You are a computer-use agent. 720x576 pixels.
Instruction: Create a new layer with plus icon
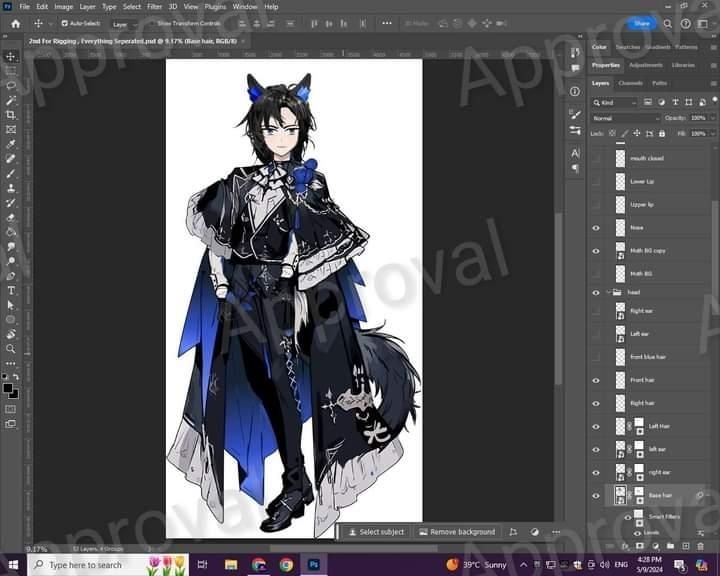click(686, 546)
